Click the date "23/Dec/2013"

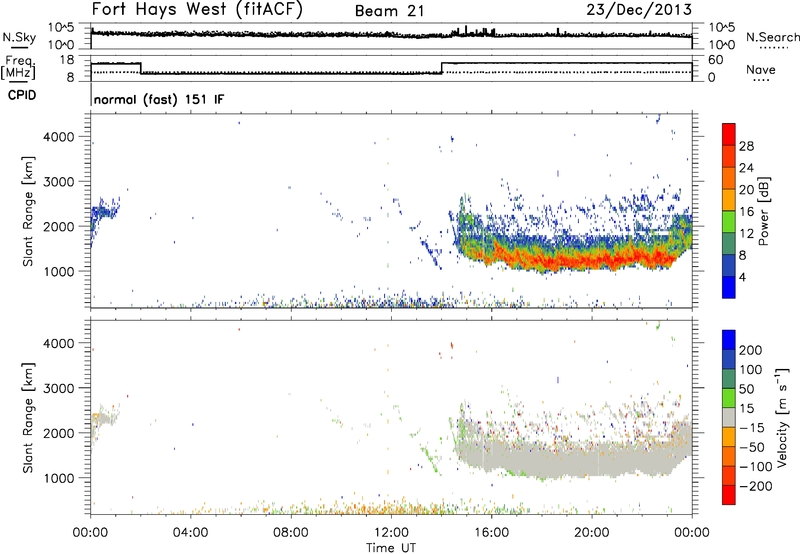click(639, 9)
